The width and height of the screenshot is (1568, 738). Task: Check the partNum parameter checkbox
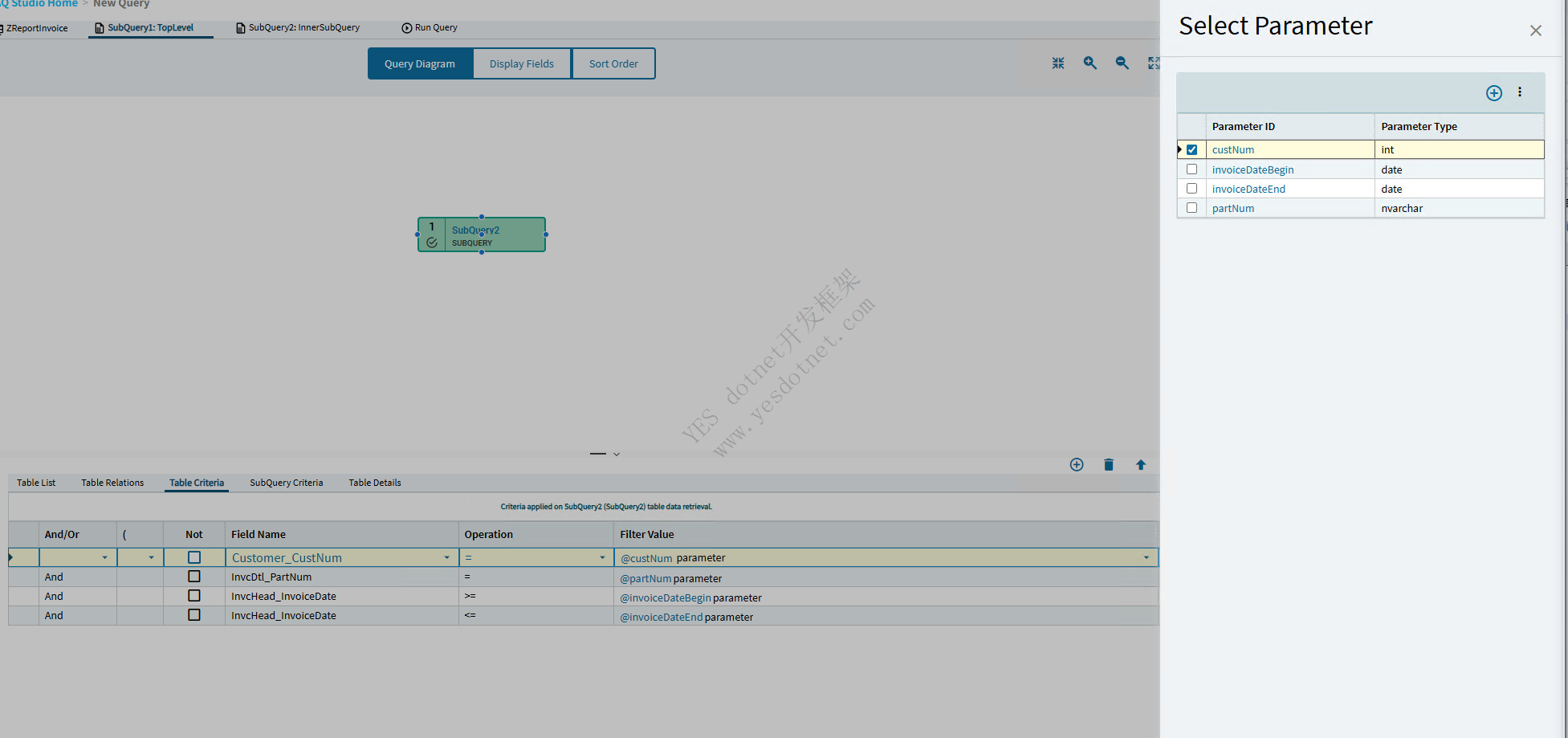click(x=1191, y=208)
